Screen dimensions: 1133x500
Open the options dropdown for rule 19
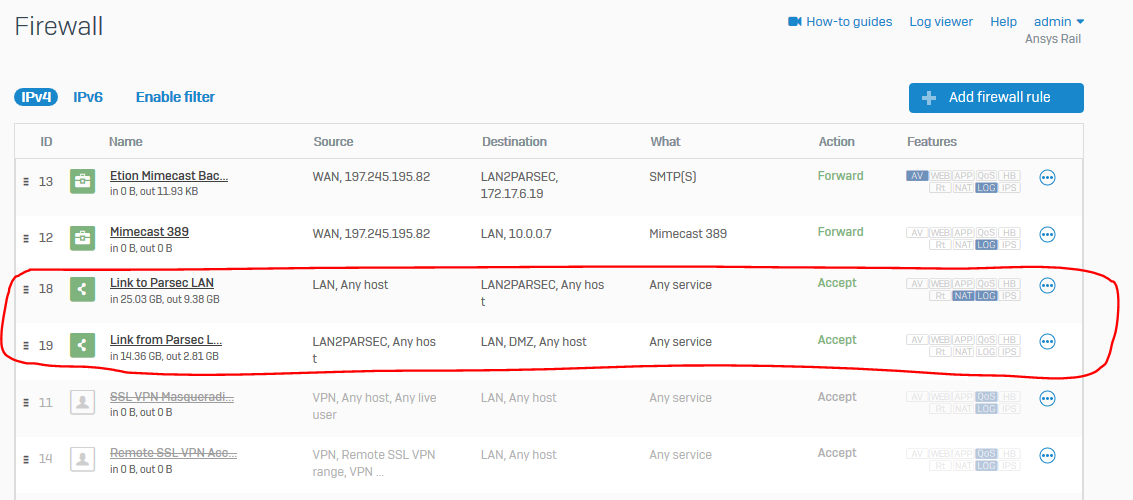(1048, 342)
